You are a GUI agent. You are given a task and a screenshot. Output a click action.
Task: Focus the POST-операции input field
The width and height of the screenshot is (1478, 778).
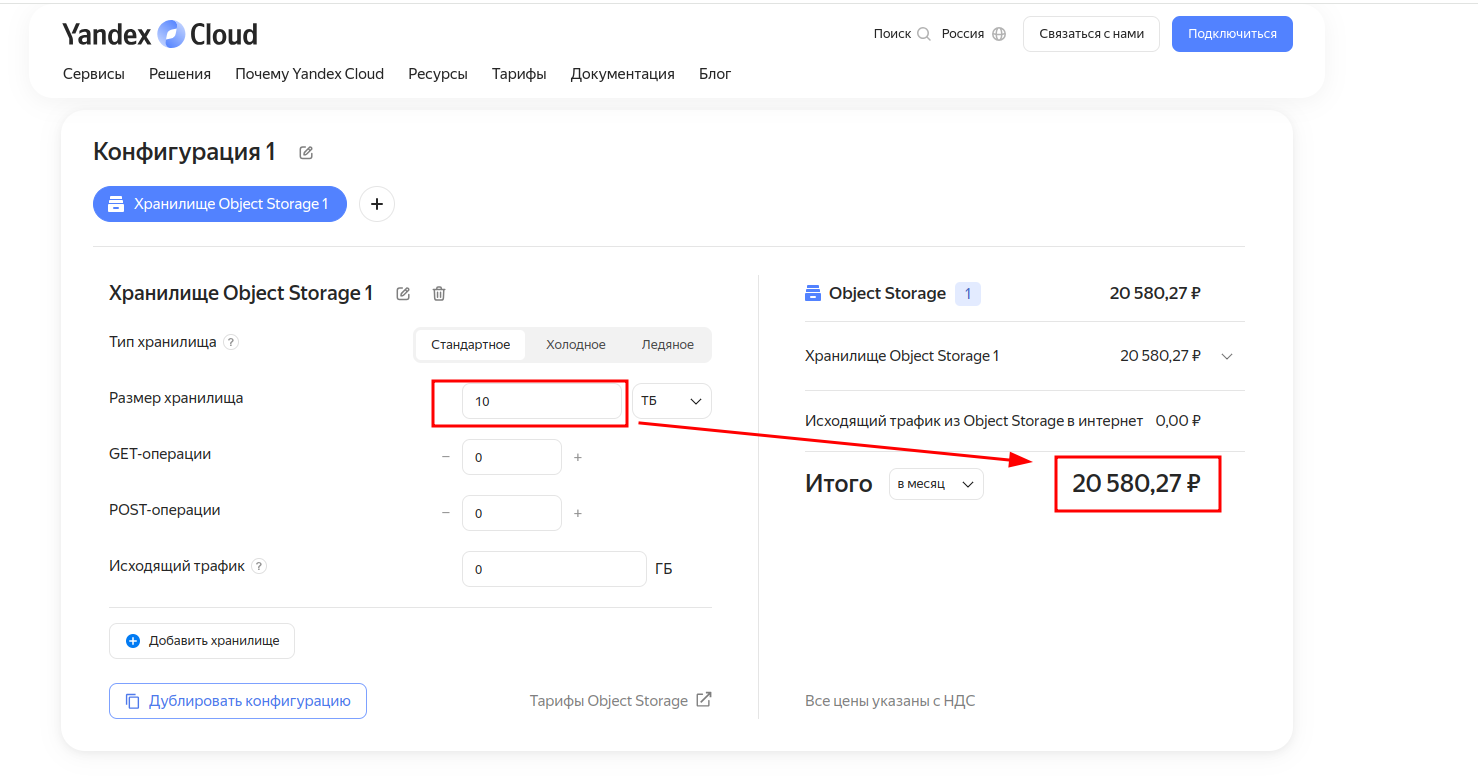(x=512, y=513)
